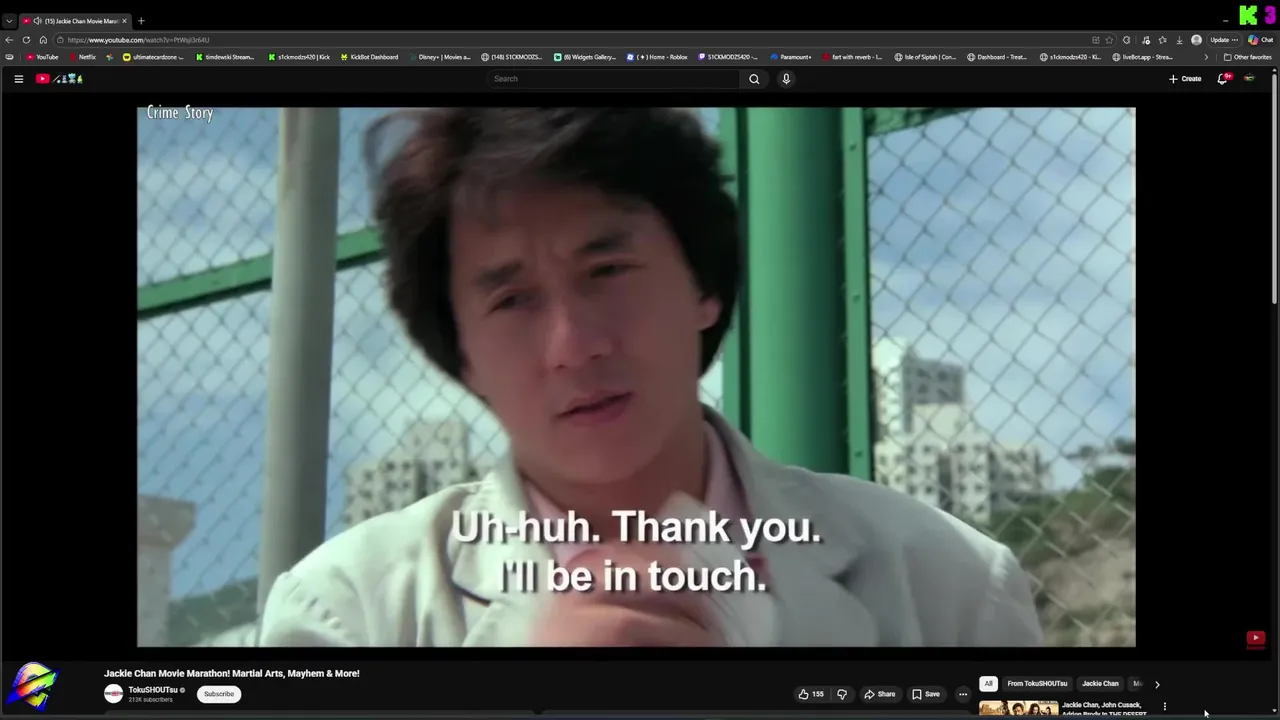Open the browser extensions icon
Image resolution: width=1280 pixels, height=720 pixels.
tap(1127, 40)
